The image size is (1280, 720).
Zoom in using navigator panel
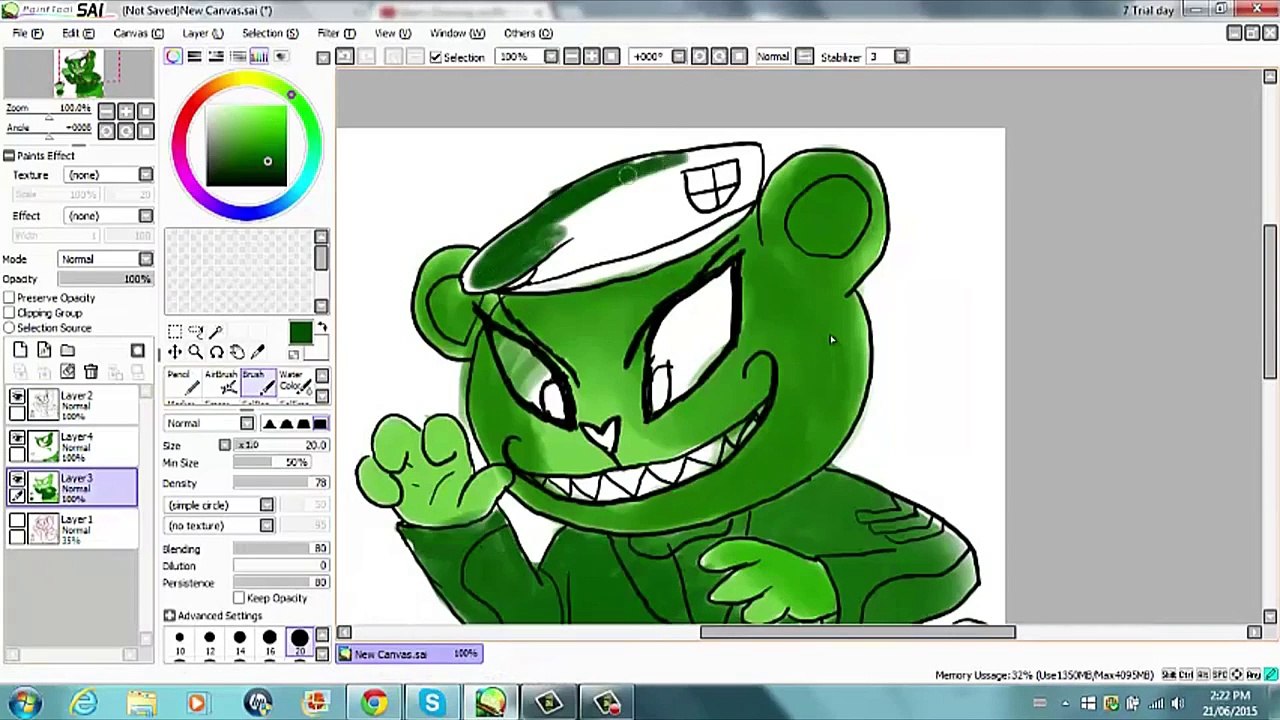tap(126, 111)
